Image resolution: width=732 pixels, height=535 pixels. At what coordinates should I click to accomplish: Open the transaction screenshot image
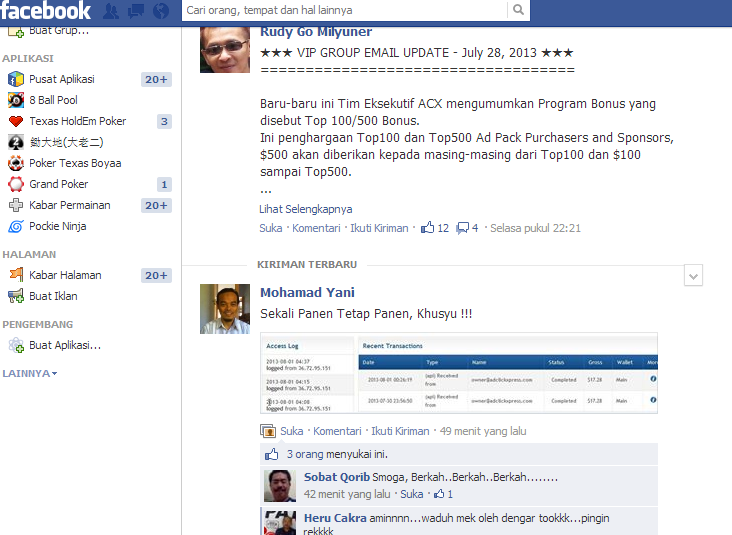pyautogui.click(x=459, y=373)
